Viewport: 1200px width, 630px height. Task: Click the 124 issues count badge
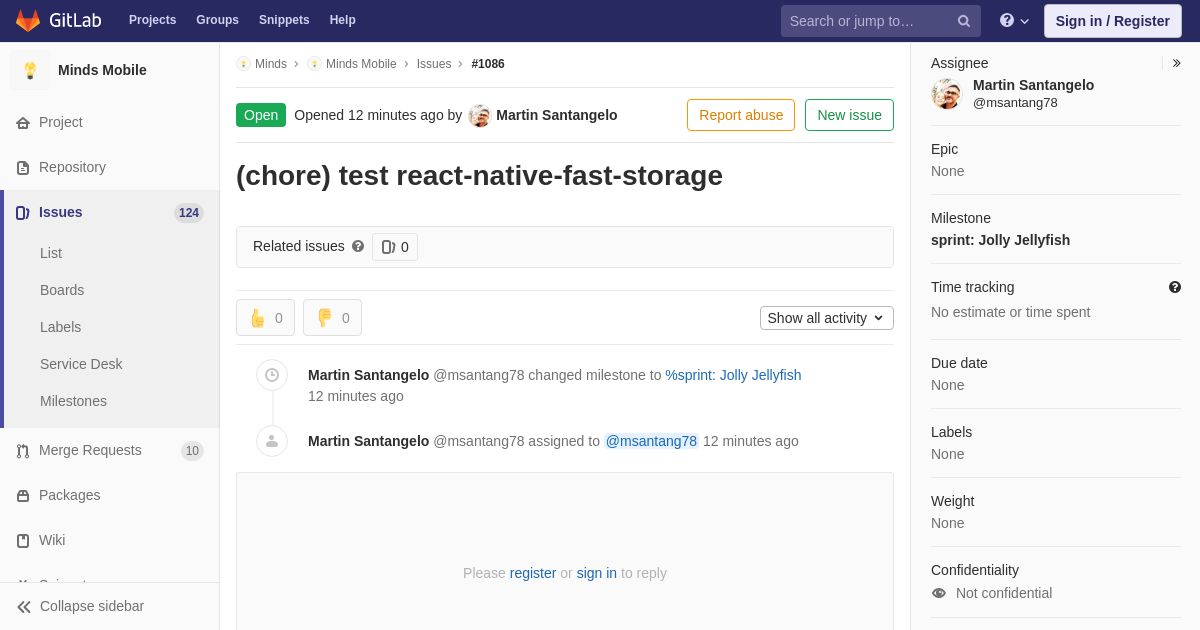point(189,213)
